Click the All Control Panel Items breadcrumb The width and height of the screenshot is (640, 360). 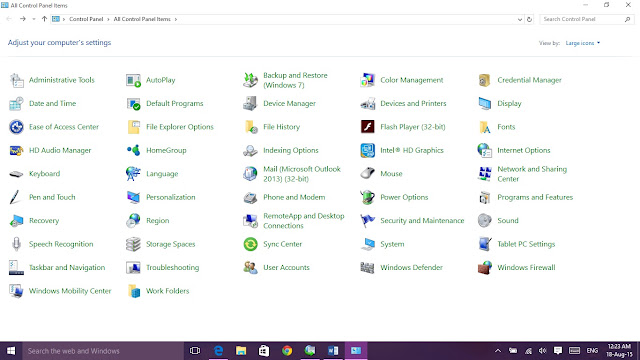[142, 19]
